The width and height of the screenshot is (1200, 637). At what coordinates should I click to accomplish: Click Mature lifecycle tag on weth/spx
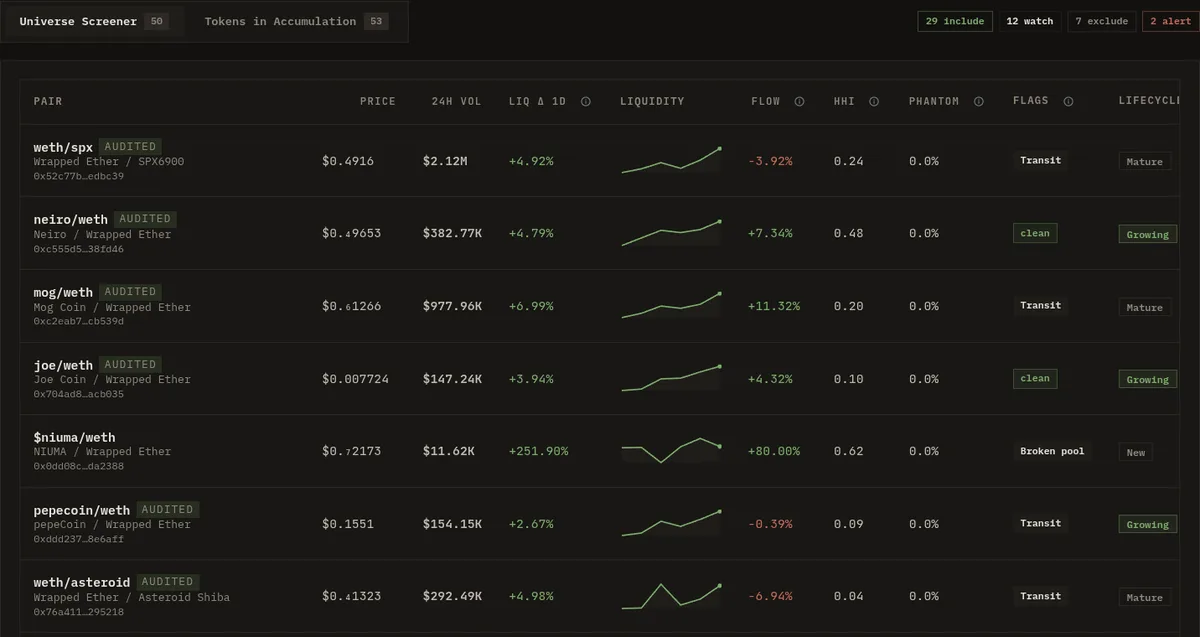[1145, 161]
